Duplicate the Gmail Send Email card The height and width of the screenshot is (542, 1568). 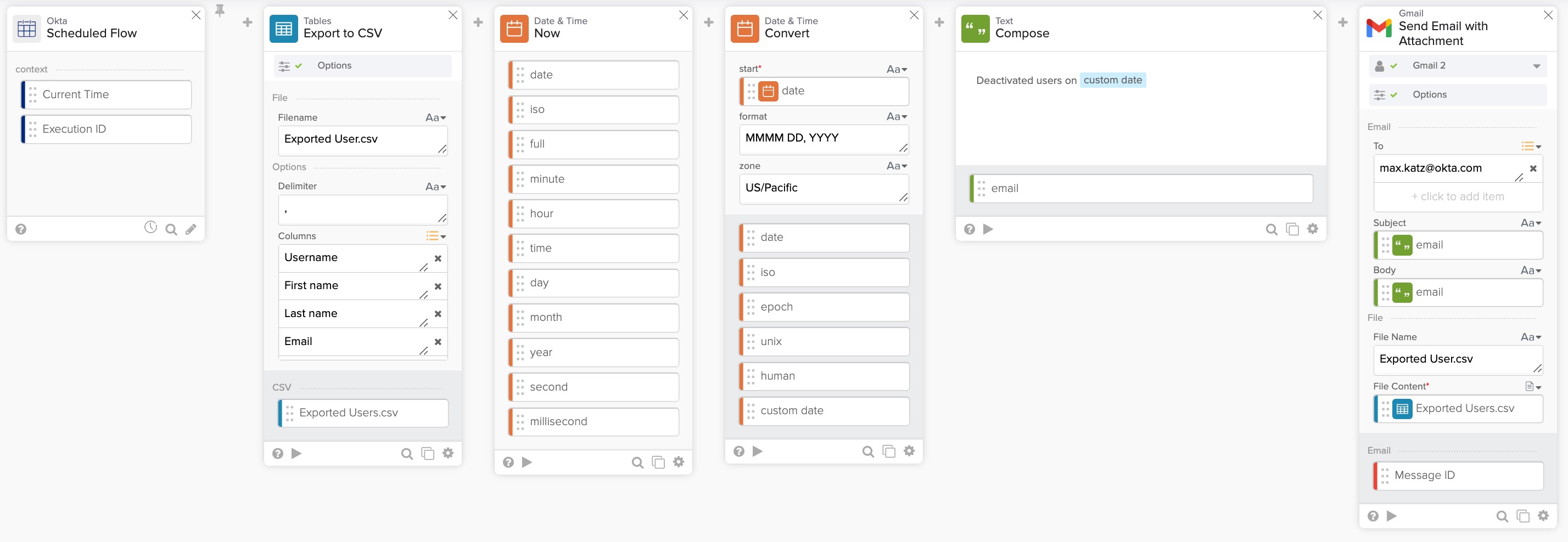[1523, 516]
